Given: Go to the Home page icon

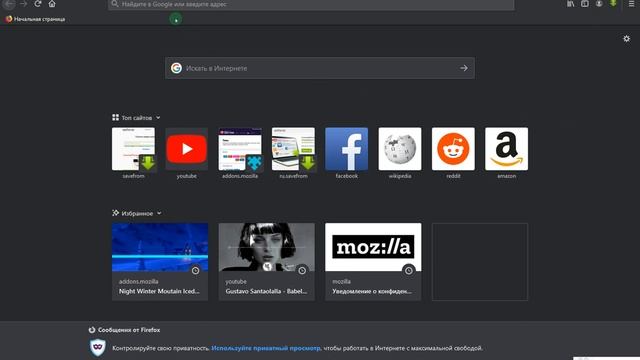Looking at the screenshot, I should point(52,4).
